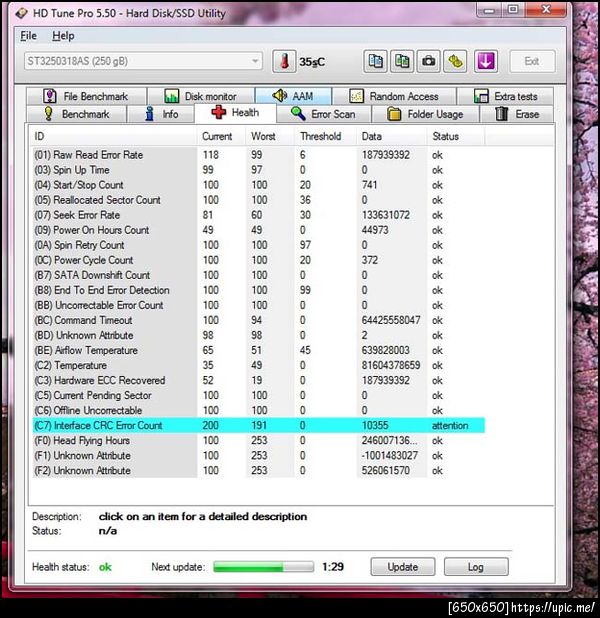Image resolution: width=600 pixels, height=618 pixels.
Task: Click the Worst column header
Action: tap(270, 136)
